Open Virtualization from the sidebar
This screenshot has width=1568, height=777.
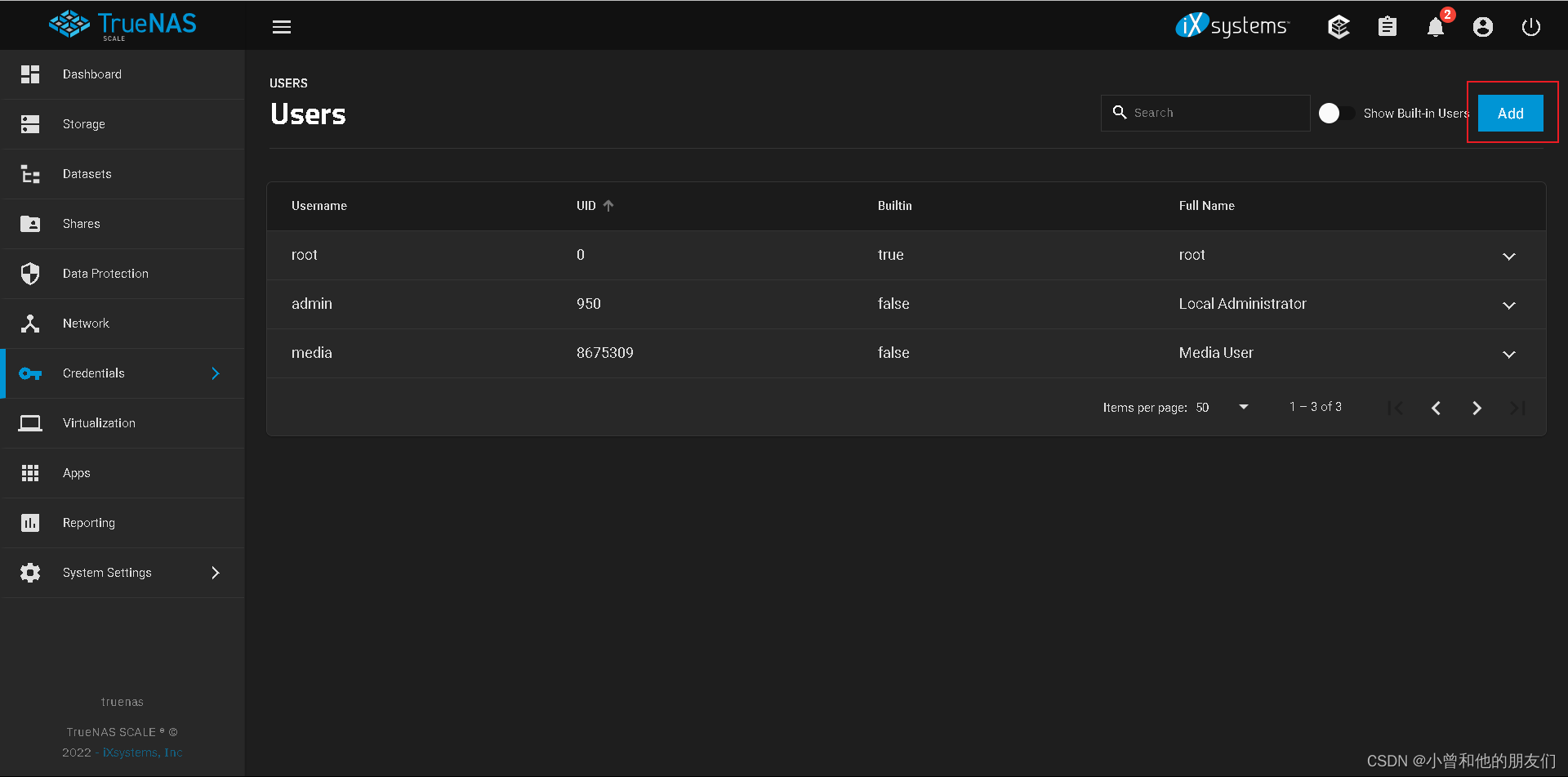pyautogui.click(x=124, y=423)
